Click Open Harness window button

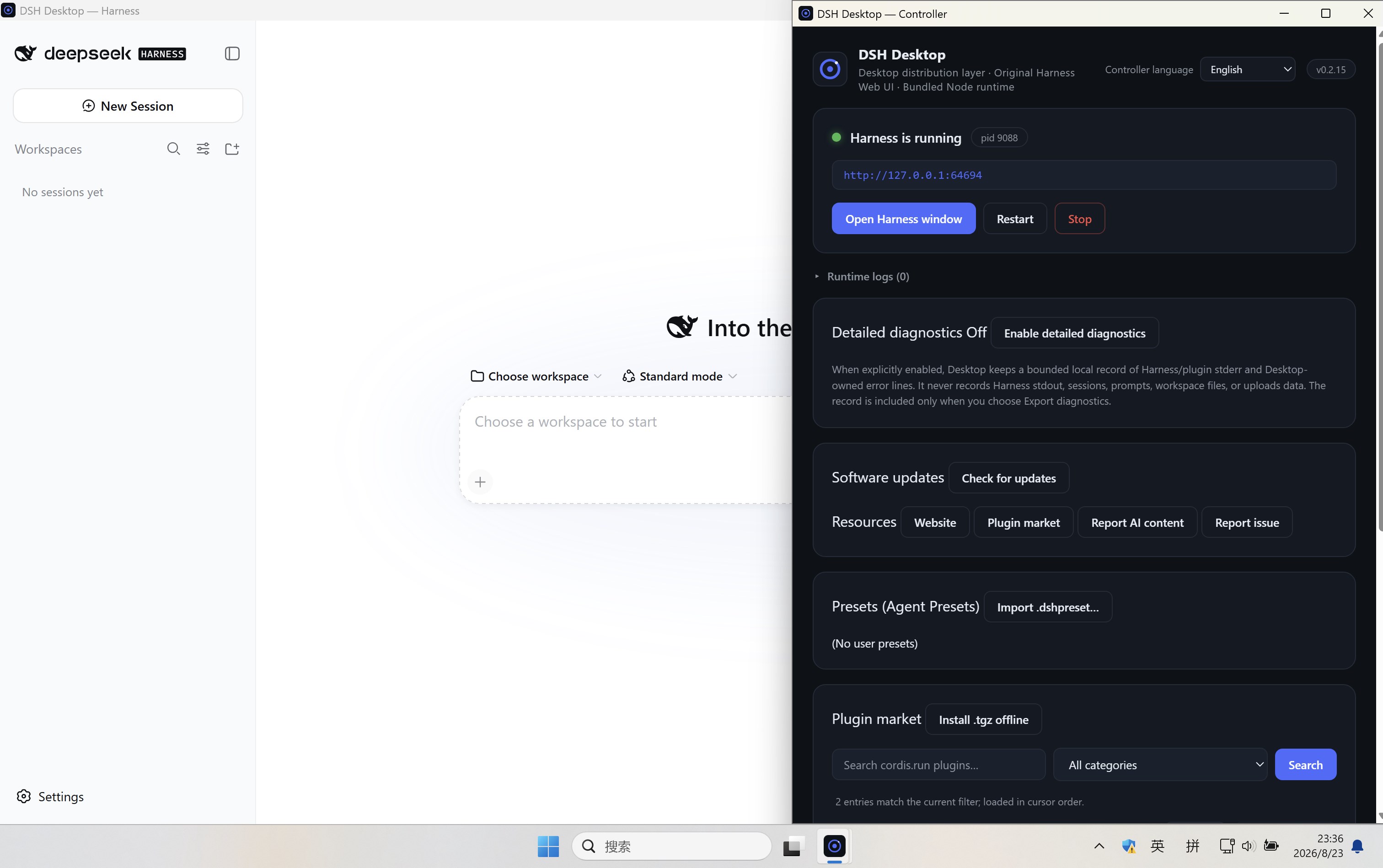tap(903, 219)
